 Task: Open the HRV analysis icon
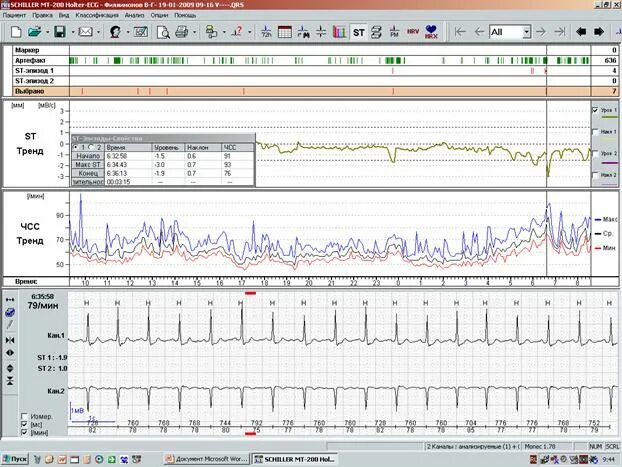pyautogui.click(x=413, y=31)
